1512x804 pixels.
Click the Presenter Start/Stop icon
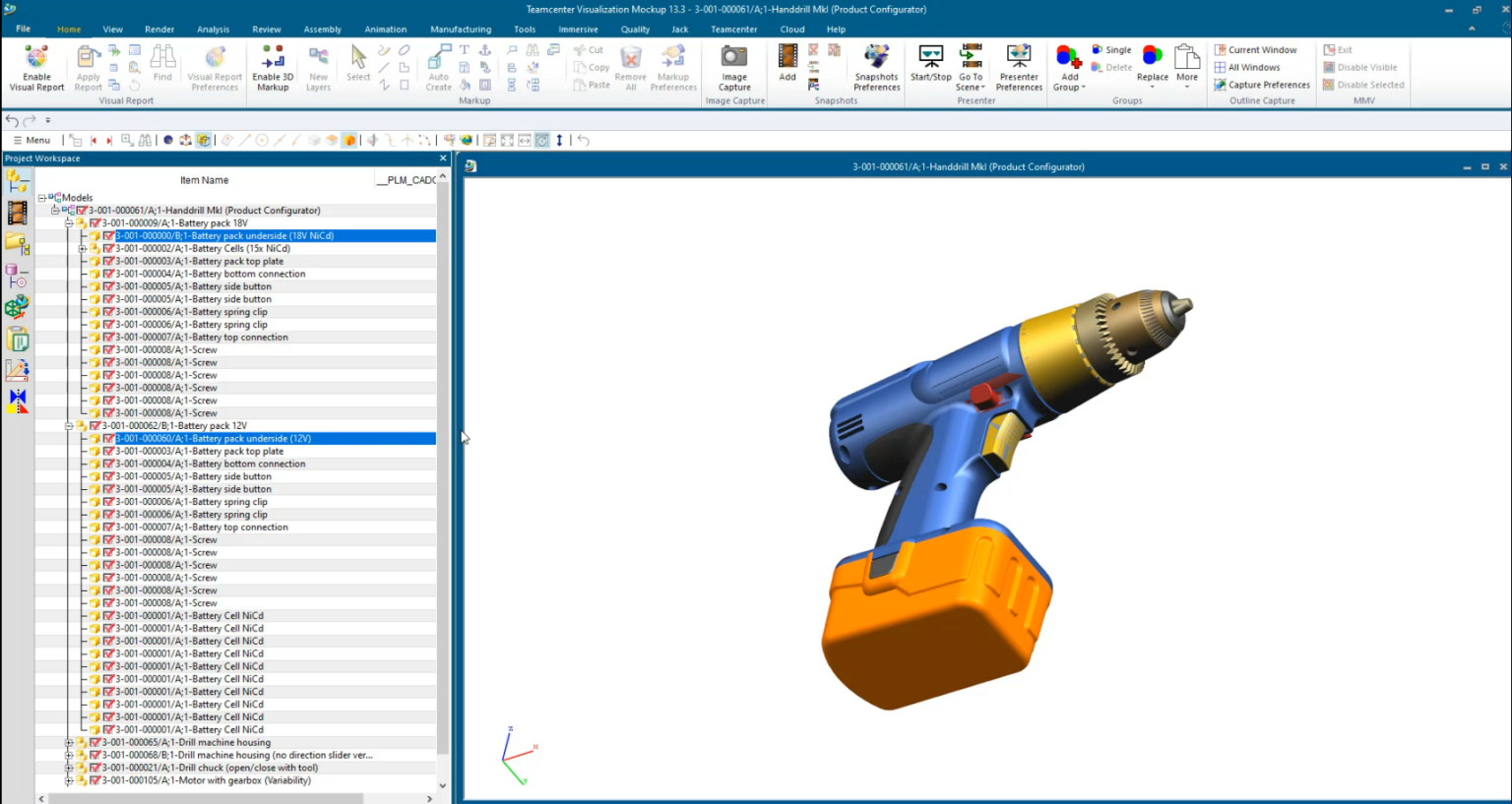[x=930, y=57]
